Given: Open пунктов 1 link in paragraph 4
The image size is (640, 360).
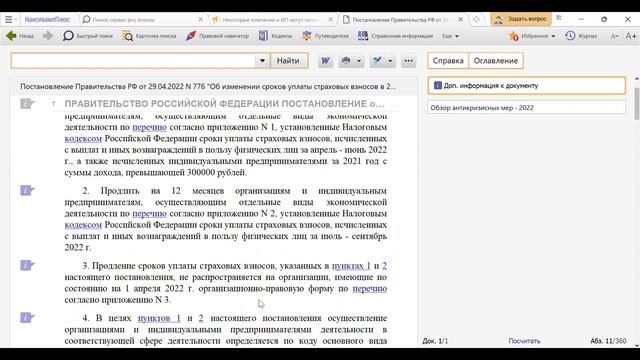Looking at the screenshot, I should [x=159, y=318].
